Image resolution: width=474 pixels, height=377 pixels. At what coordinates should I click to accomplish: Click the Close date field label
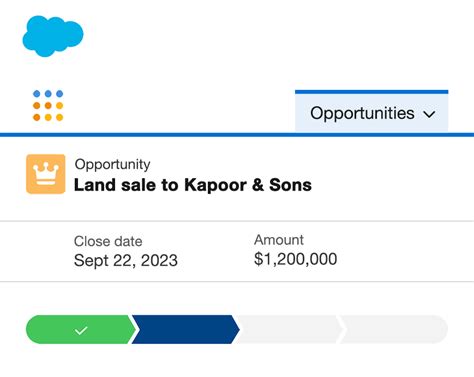[108, 241]
